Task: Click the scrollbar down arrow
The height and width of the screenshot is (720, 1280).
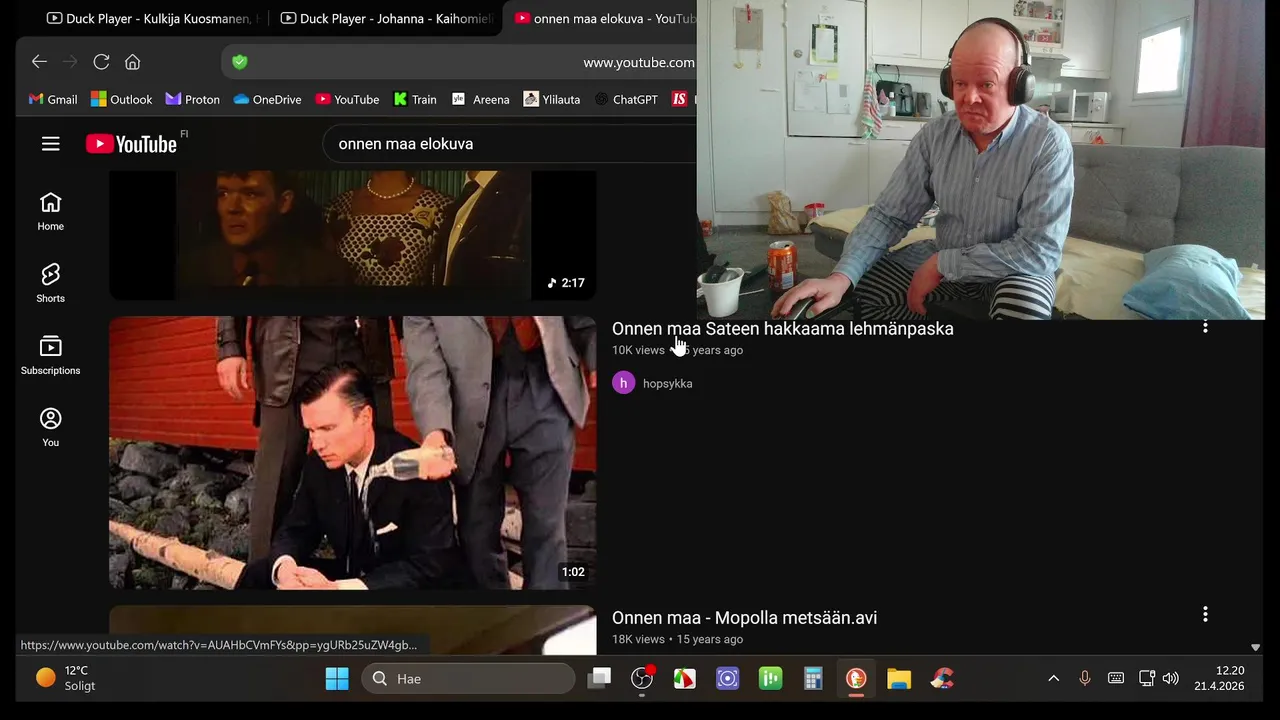Action: (x=1255, y=647)
